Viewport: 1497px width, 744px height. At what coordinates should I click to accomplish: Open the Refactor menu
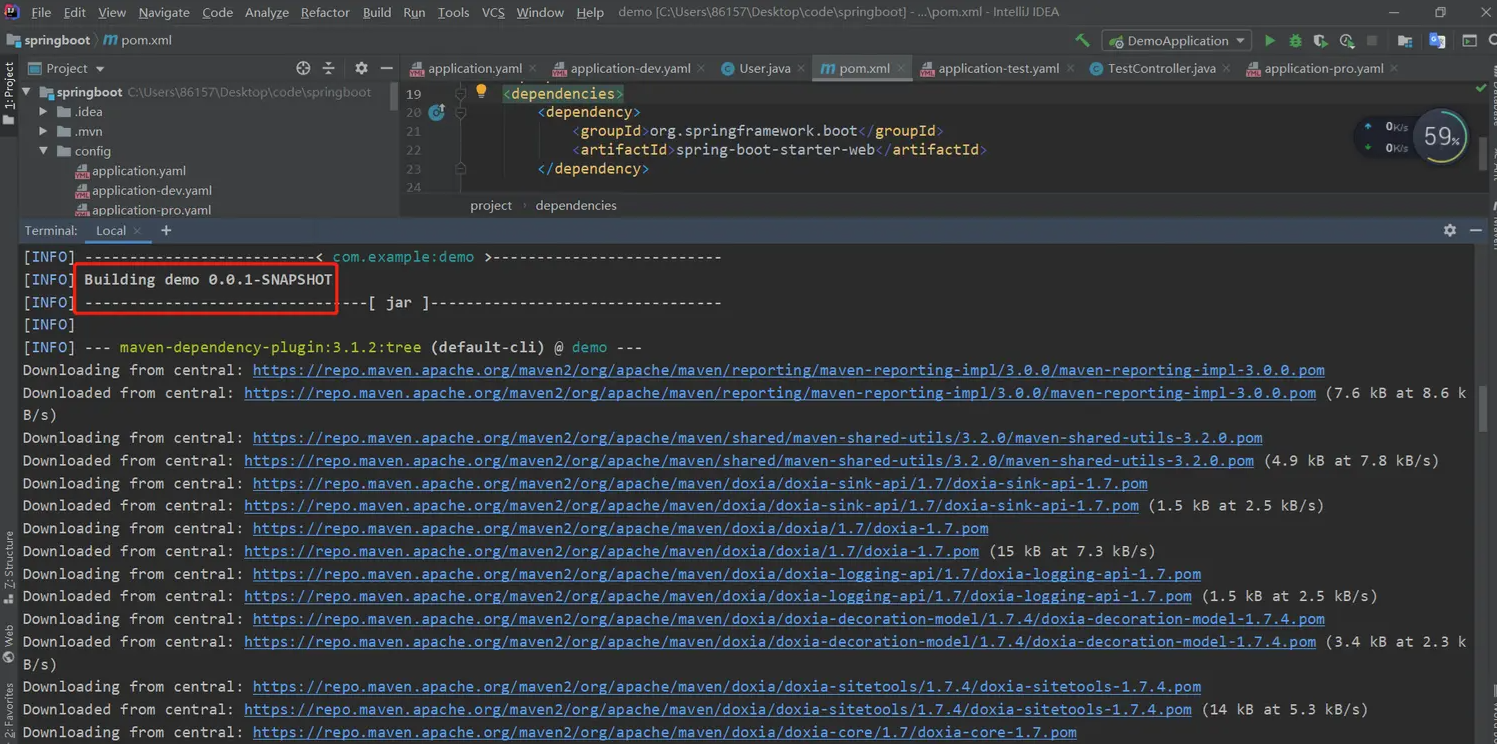click(x=325, y=12)
